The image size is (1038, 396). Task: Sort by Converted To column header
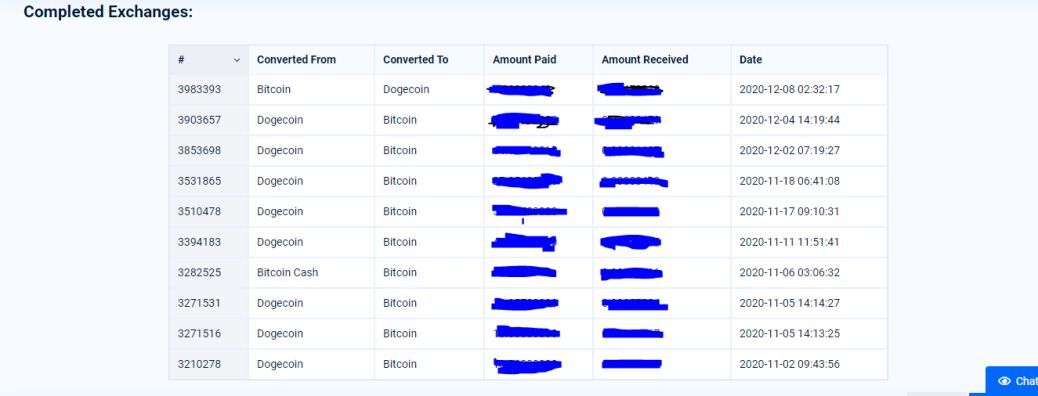(416, 60)
